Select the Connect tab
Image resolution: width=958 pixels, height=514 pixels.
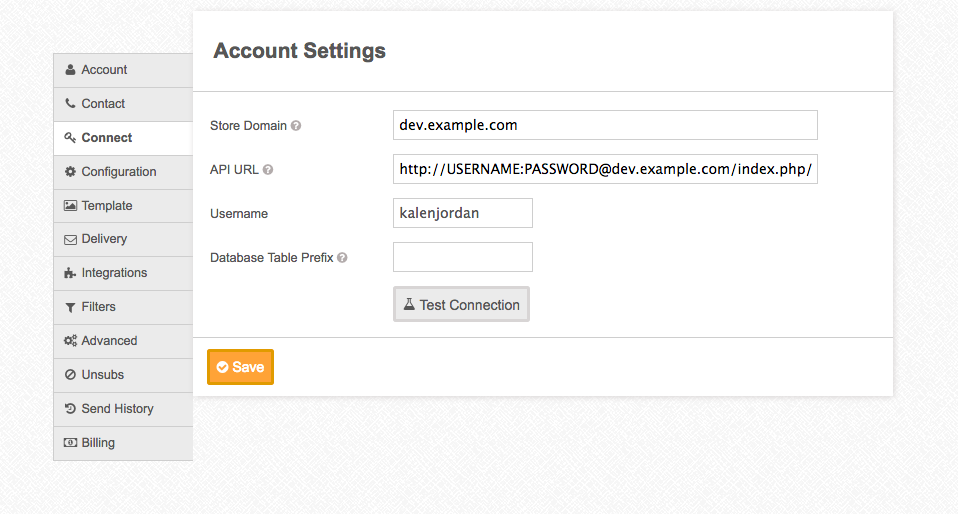tap(107, 138)
